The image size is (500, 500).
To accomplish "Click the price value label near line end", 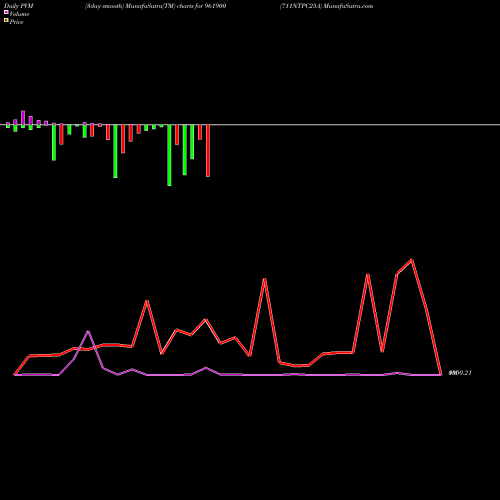I will click(460, 373).
